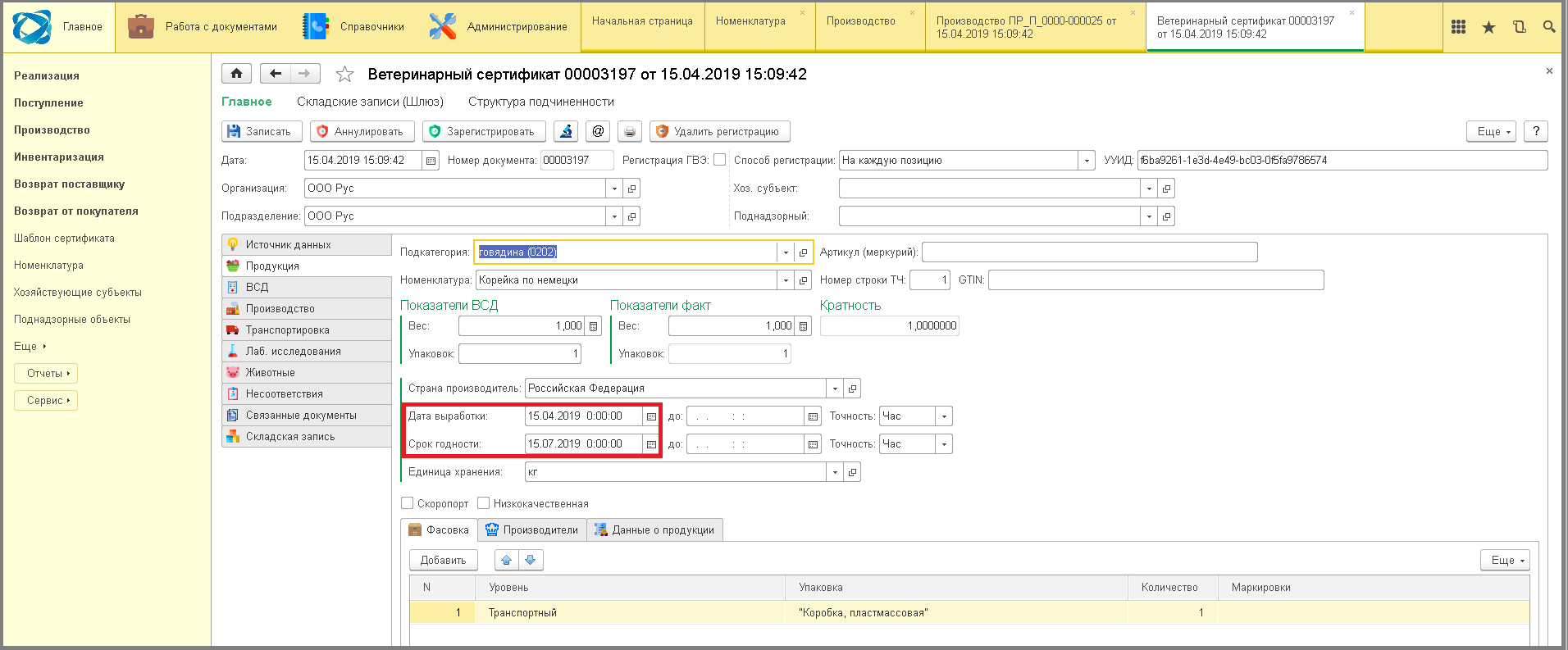The height and width of the screenshot is (650, 1568).
Task: Expand Страна производитель dropdown
Action: (835, 389)
